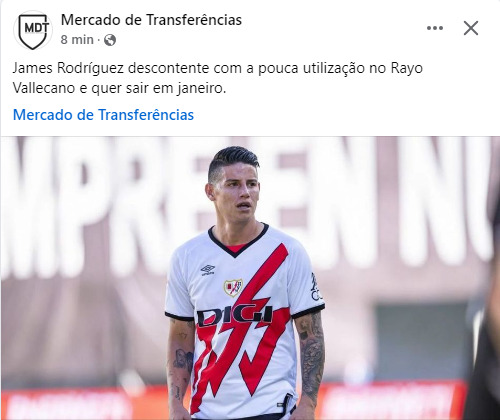The height and width of the screenshot is (420, 500).
Task: Click the DIGI sponsor logo on the jersey
Action: (235, 316)
